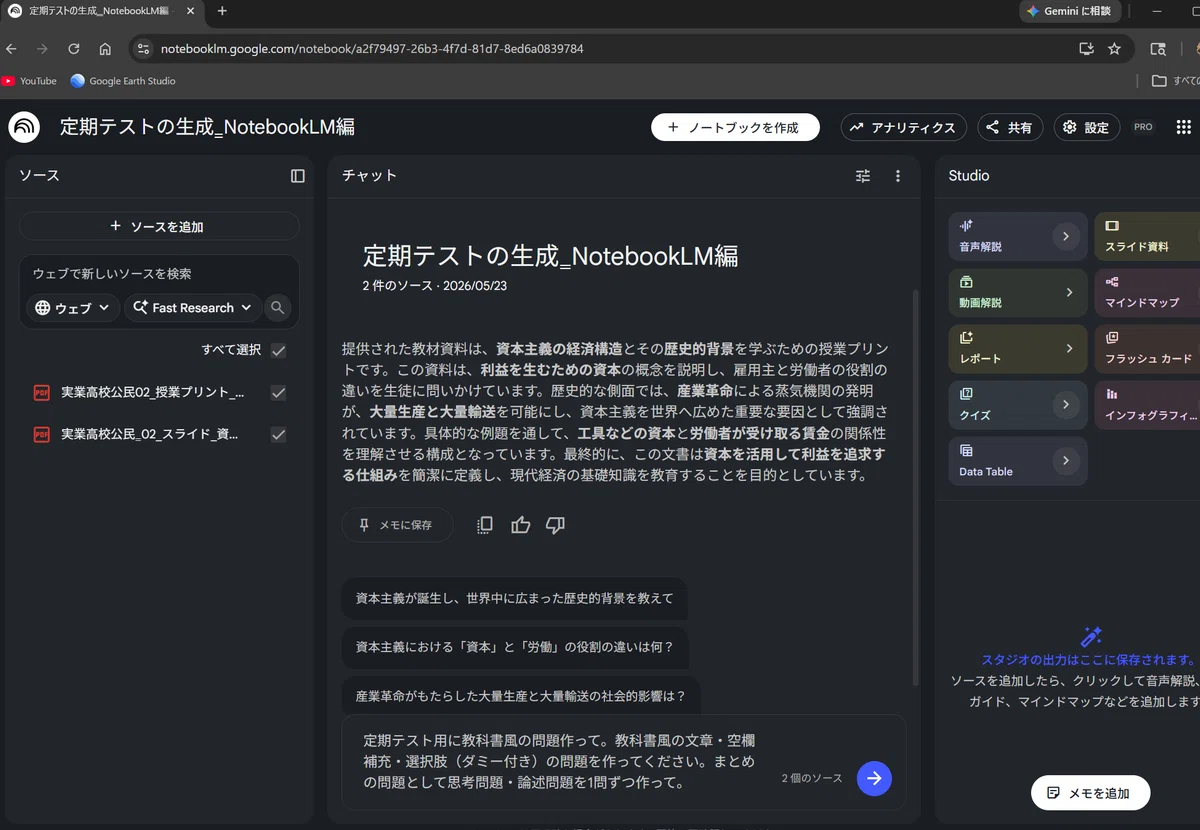Create インフォグラフィック in Studio
Image resolution: width=1200 pixels, height=830 pixels.
tap(1147, 405)
